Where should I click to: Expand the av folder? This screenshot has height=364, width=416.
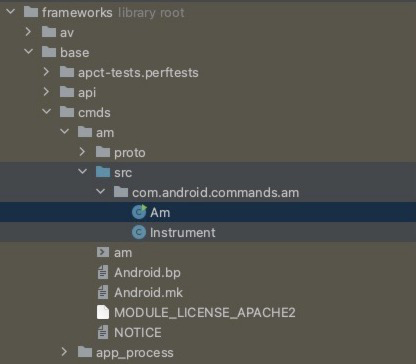pos(29,32)
